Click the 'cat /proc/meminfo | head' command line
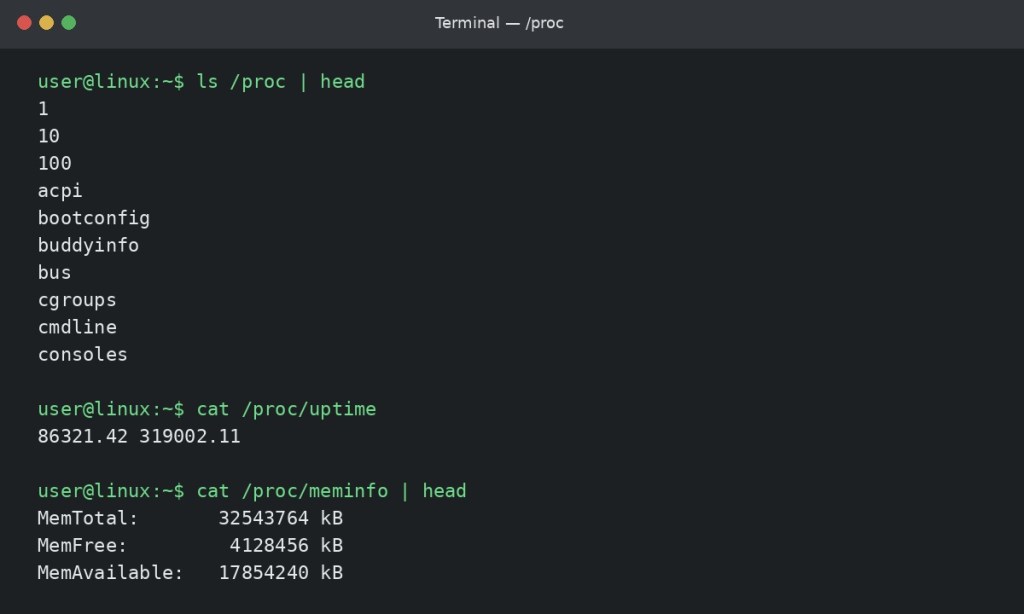 [252, 491]
